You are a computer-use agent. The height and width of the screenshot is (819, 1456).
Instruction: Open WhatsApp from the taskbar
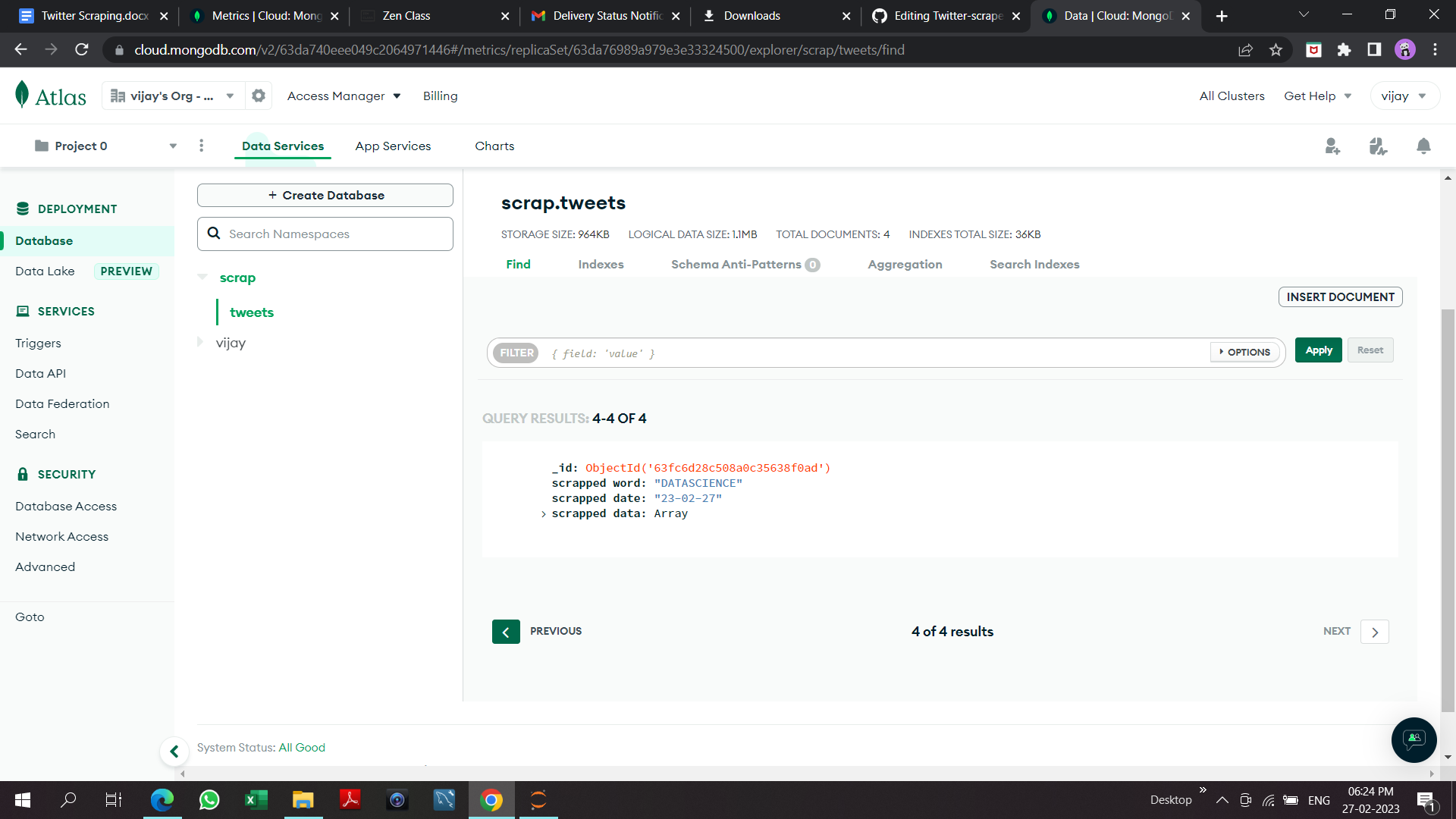209,799
